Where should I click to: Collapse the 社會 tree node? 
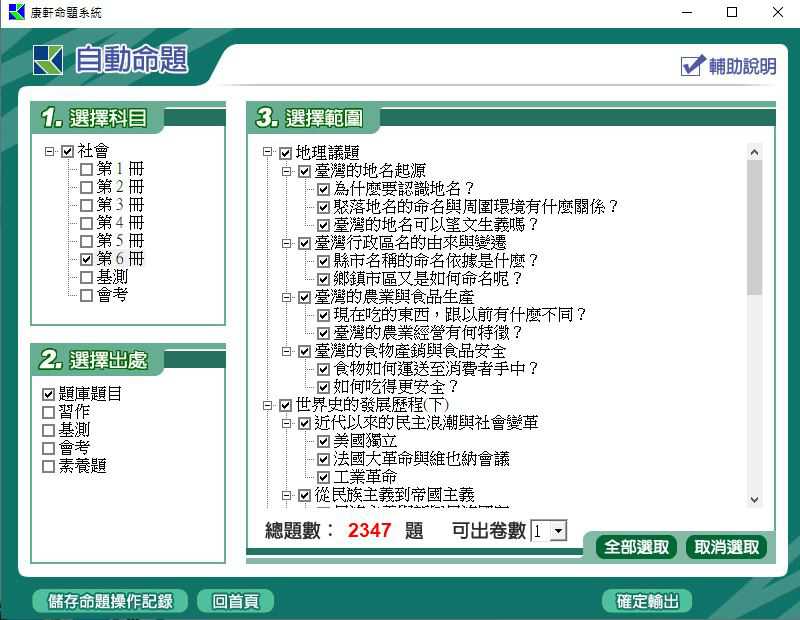[x=49, y=152]
